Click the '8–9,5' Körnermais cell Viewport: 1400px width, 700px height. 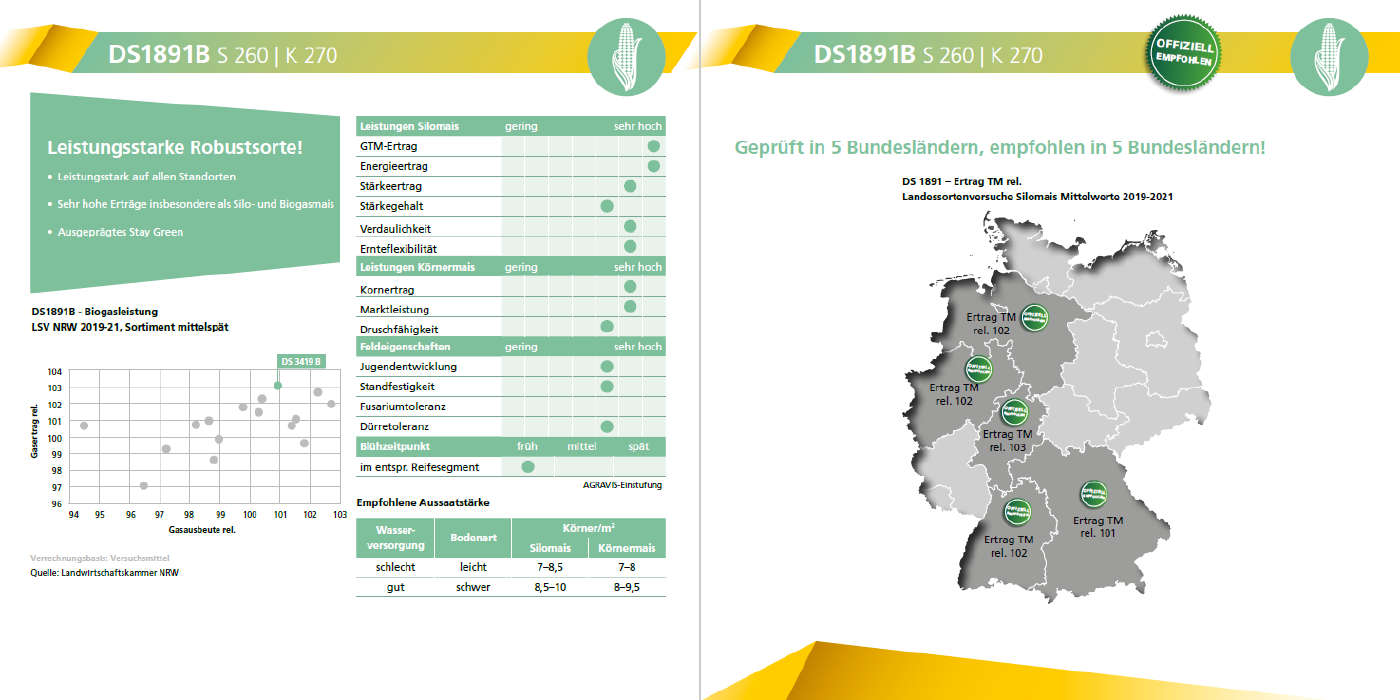[x=627, y=587]
